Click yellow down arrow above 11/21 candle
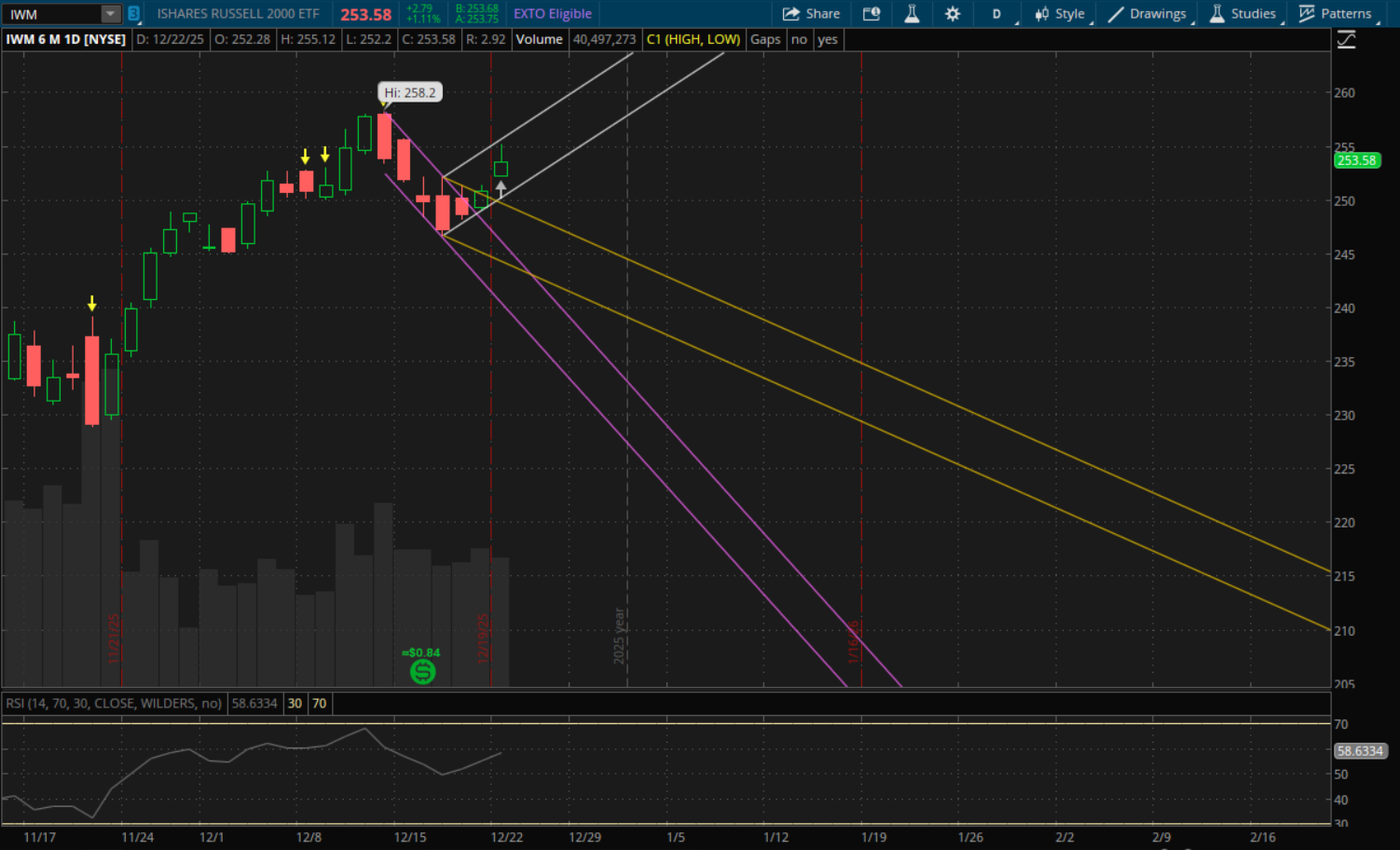This screenshot has height=850, width=1400. click(x=91, y=304)
